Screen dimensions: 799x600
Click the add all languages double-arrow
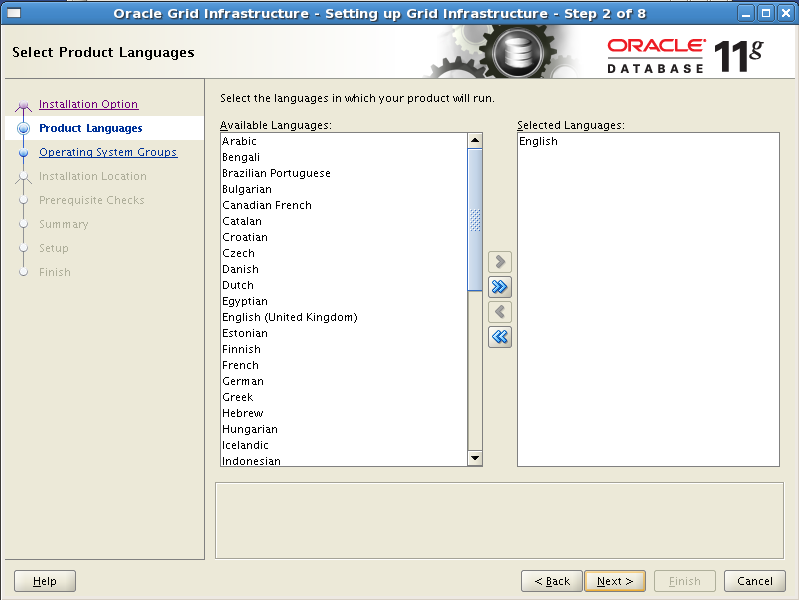(500, 287)
